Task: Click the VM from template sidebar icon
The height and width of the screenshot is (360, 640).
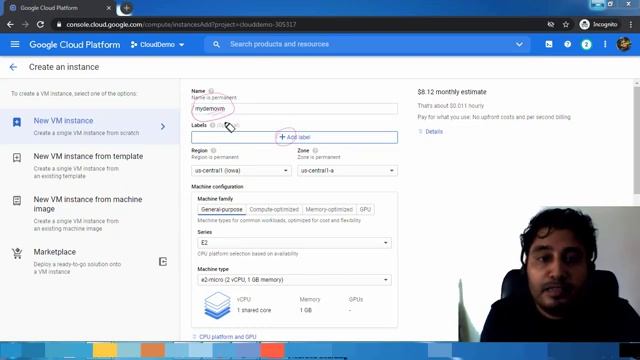Action: pos(17,158)
